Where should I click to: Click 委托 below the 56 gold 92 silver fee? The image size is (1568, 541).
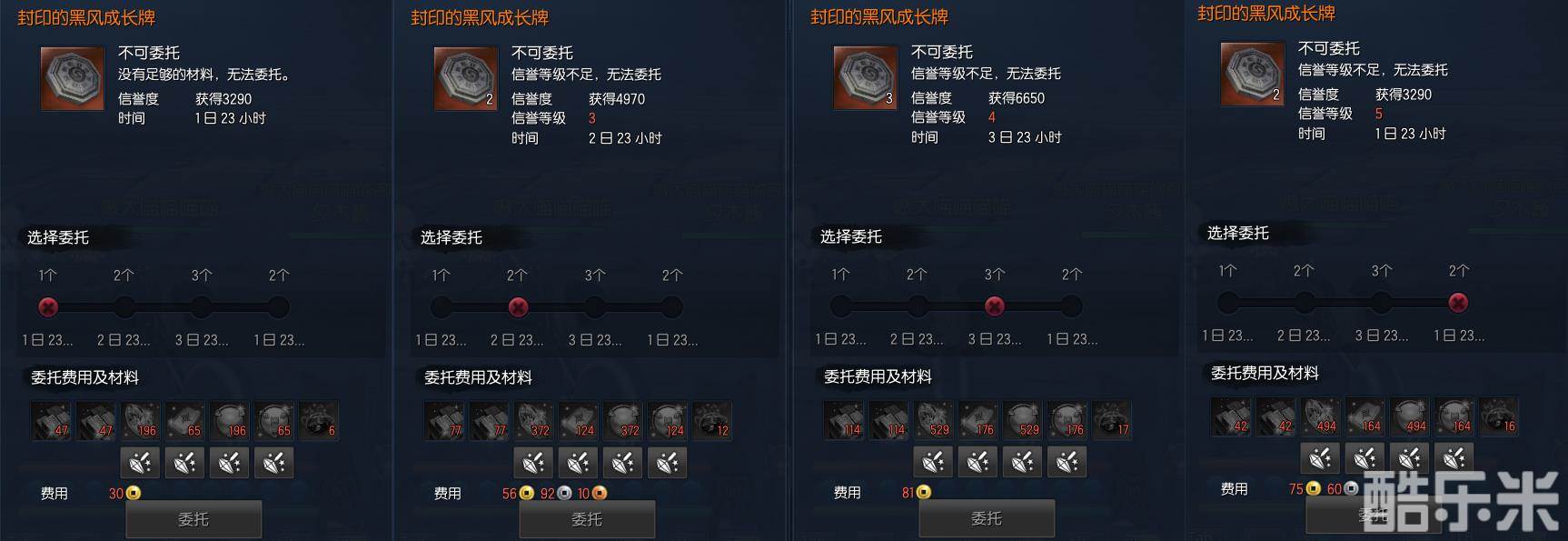587,519
